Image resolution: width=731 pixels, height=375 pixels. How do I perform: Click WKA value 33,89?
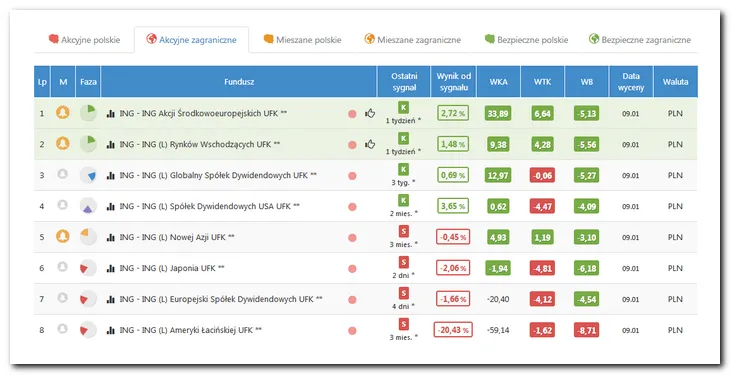[498, 113]
